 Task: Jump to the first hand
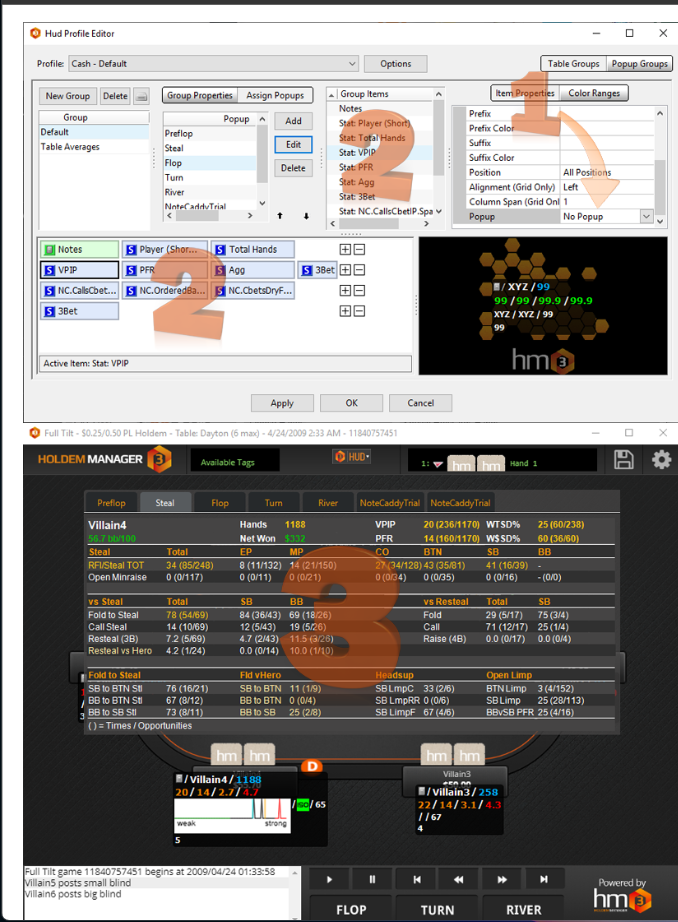coord(416,879)
